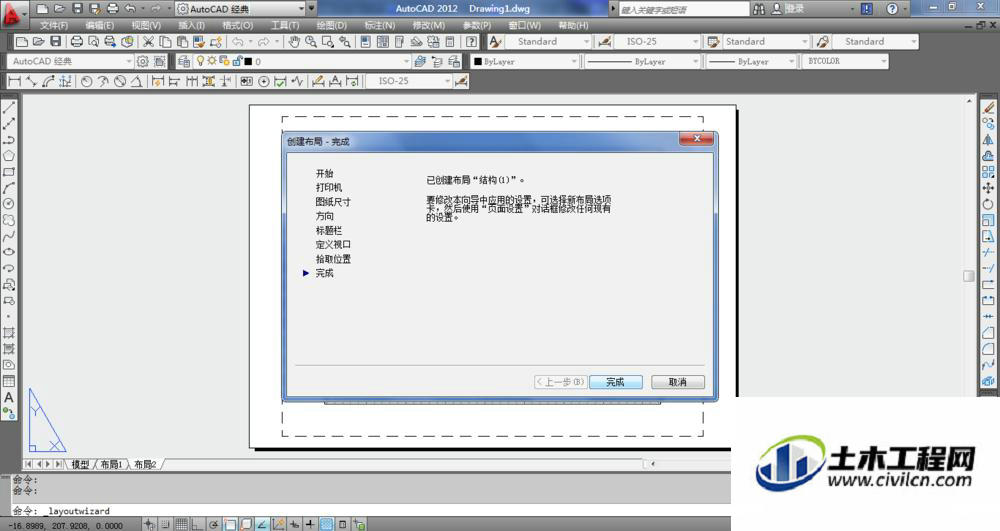Click the Plot printer icon in standard toolbar

(x=77, y=41)
